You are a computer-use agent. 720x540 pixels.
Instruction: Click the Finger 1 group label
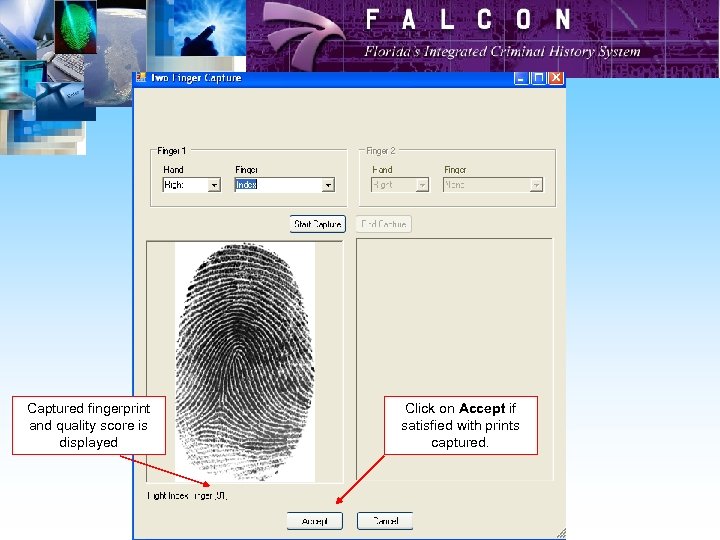[x=171, y=151]
